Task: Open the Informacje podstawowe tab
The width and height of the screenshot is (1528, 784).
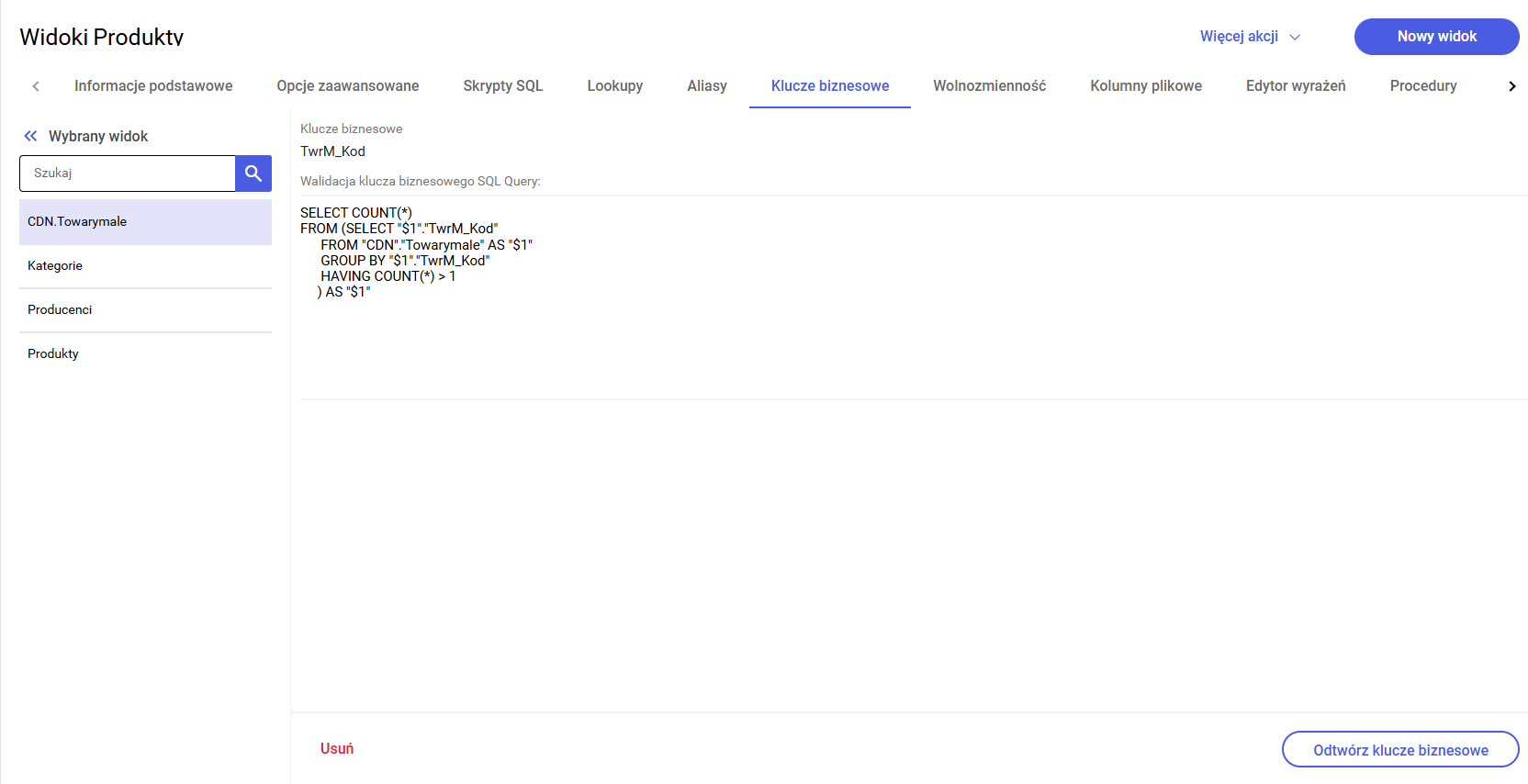Action: [153, 86]
